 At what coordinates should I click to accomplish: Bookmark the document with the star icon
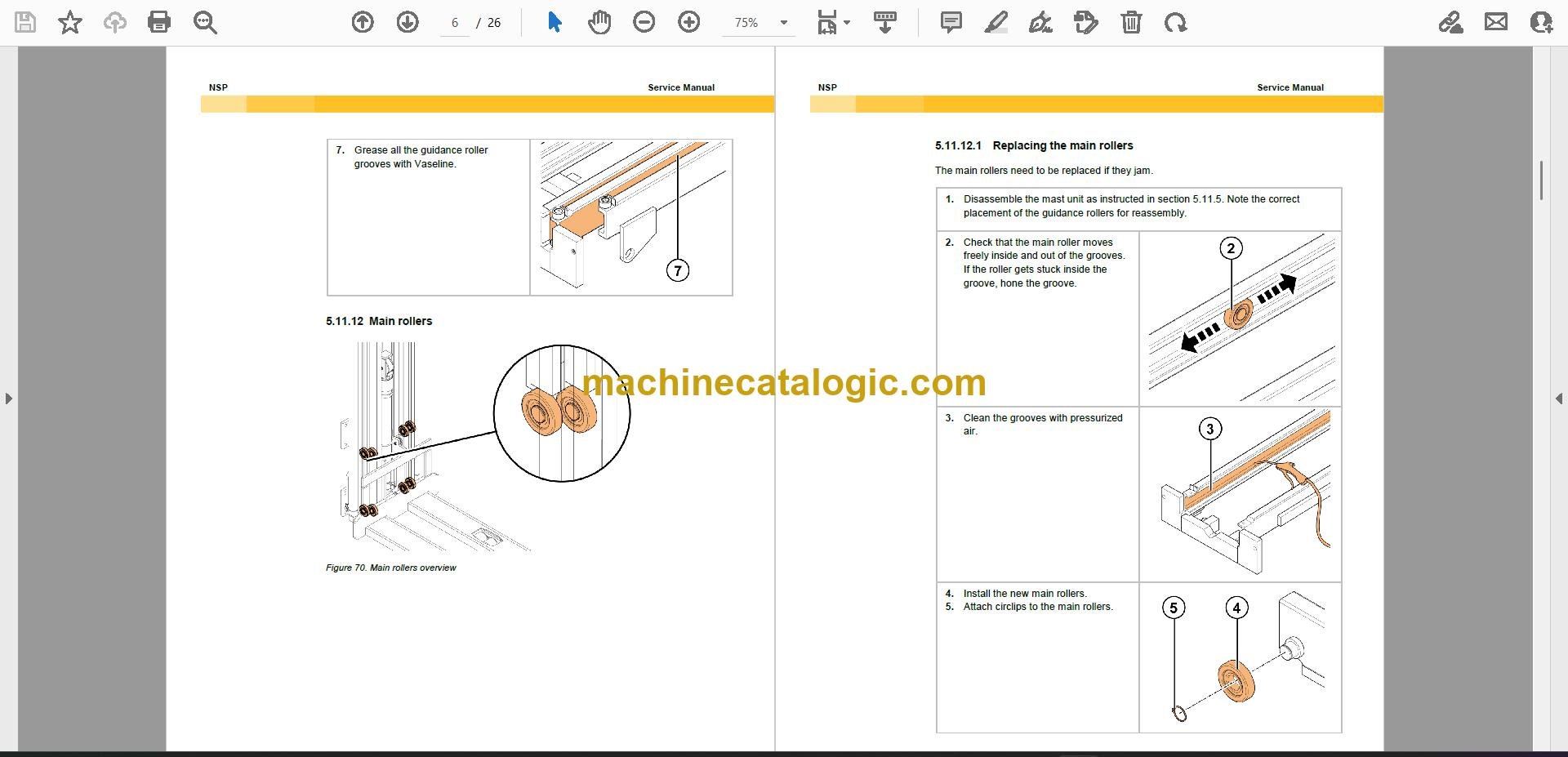70,22
